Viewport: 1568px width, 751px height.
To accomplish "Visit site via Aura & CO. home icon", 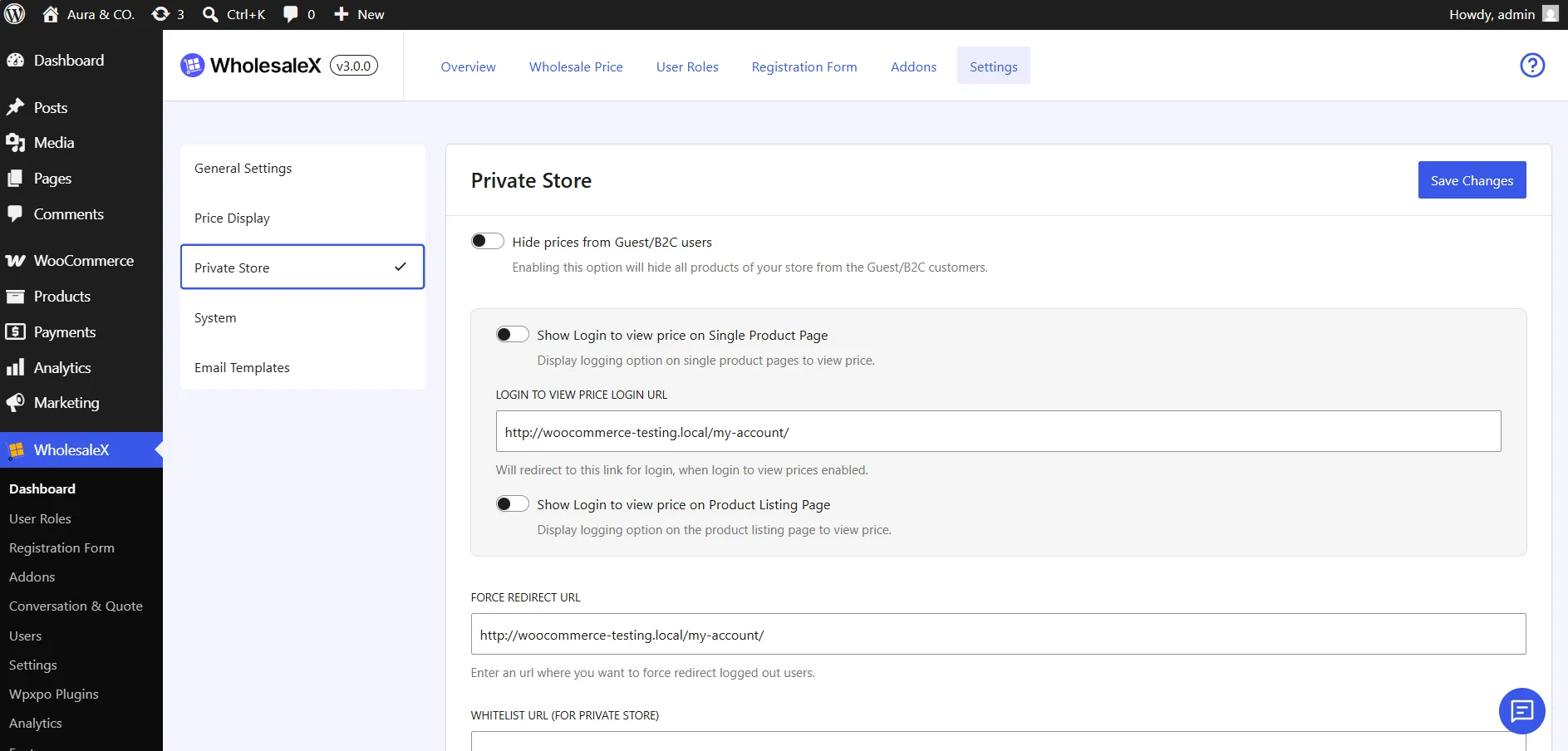I will [51, 14].
